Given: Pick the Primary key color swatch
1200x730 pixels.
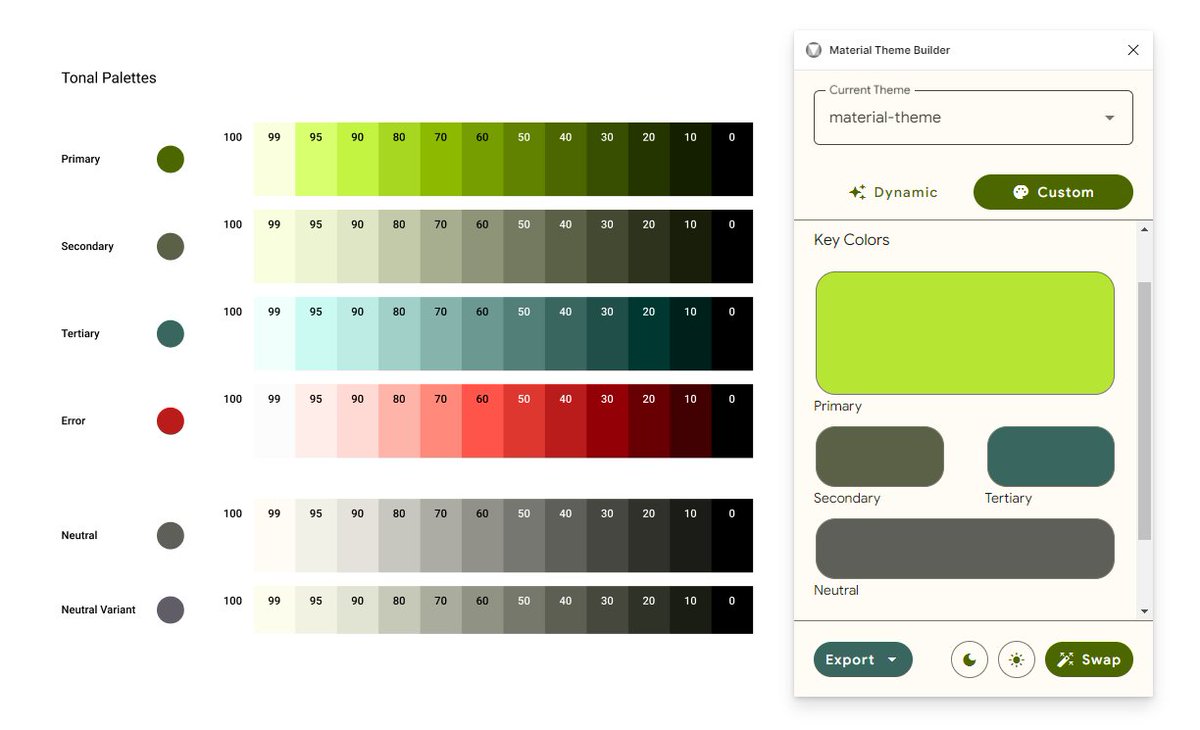Looking at the screenshot, I should tap(965, 333).
